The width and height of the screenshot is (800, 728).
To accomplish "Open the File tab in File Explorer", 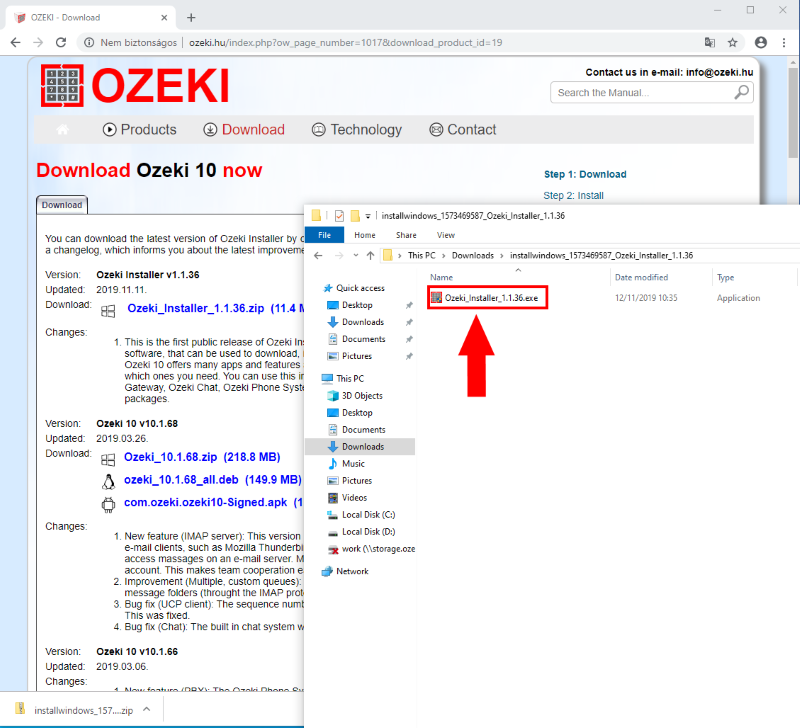I will tap(324, 235).
